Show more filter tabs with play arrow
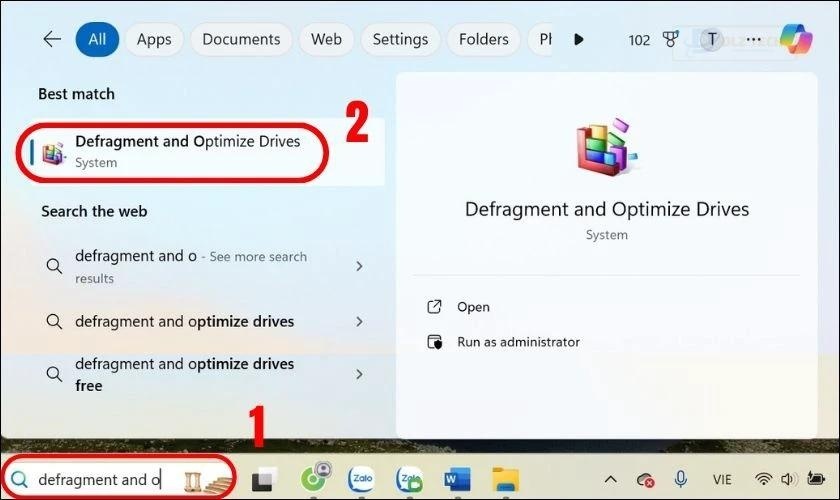 coord(579,39)
